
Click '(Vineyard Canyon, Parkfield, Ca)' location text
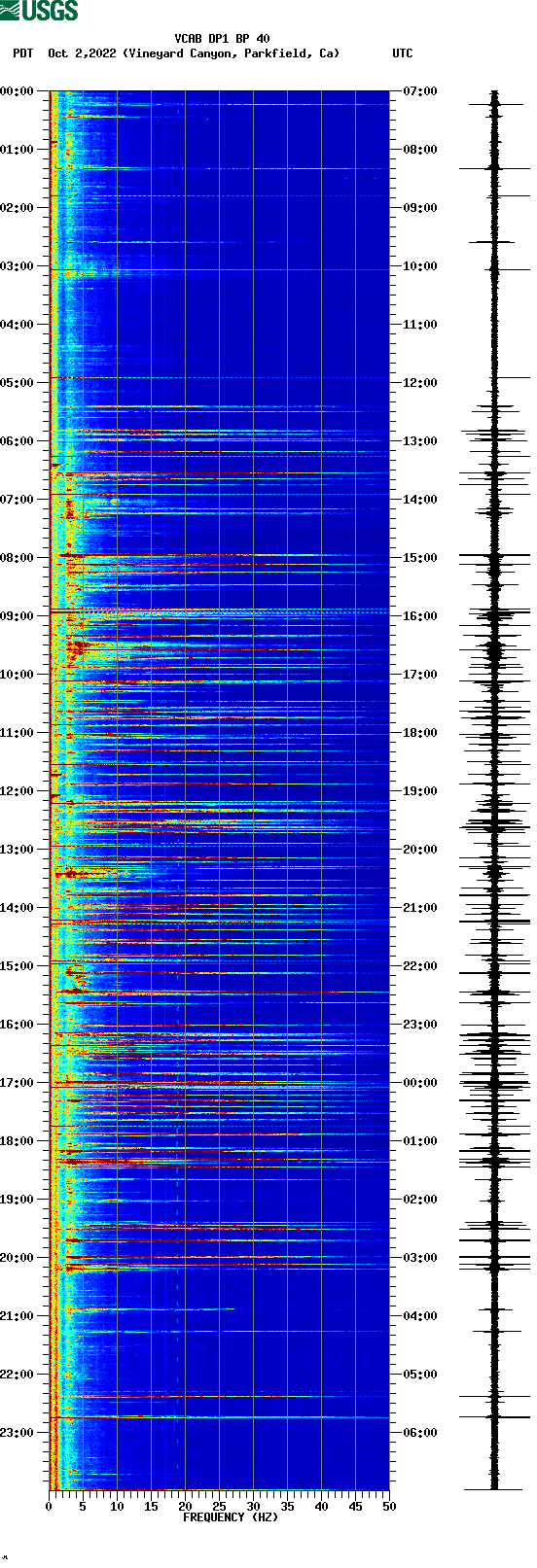233,53
